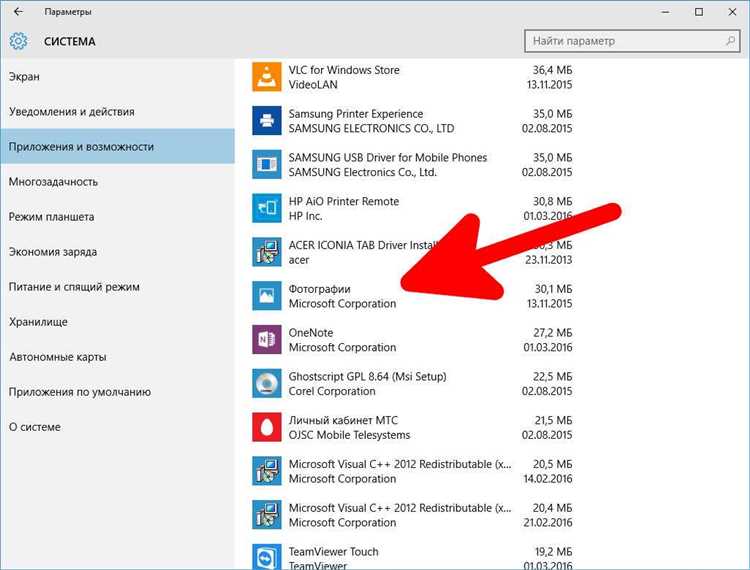Open О системе section
Screen dimensions: 750x570
click(117, 427)
